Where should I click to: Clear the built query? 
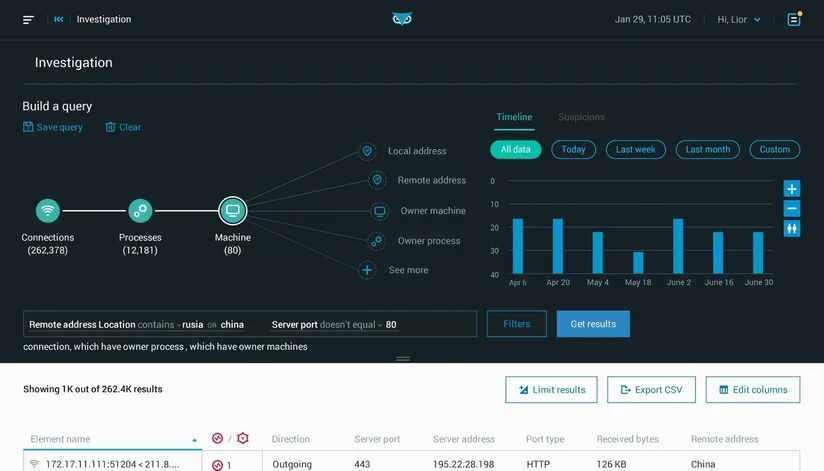point(123,127)
